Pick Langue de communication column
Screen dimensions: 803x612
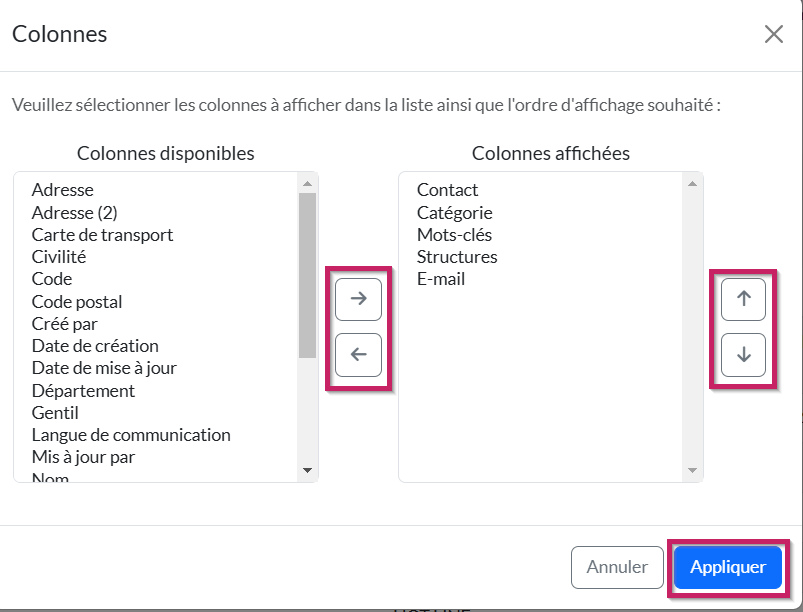pyautogui.click(x=131, y=435)
